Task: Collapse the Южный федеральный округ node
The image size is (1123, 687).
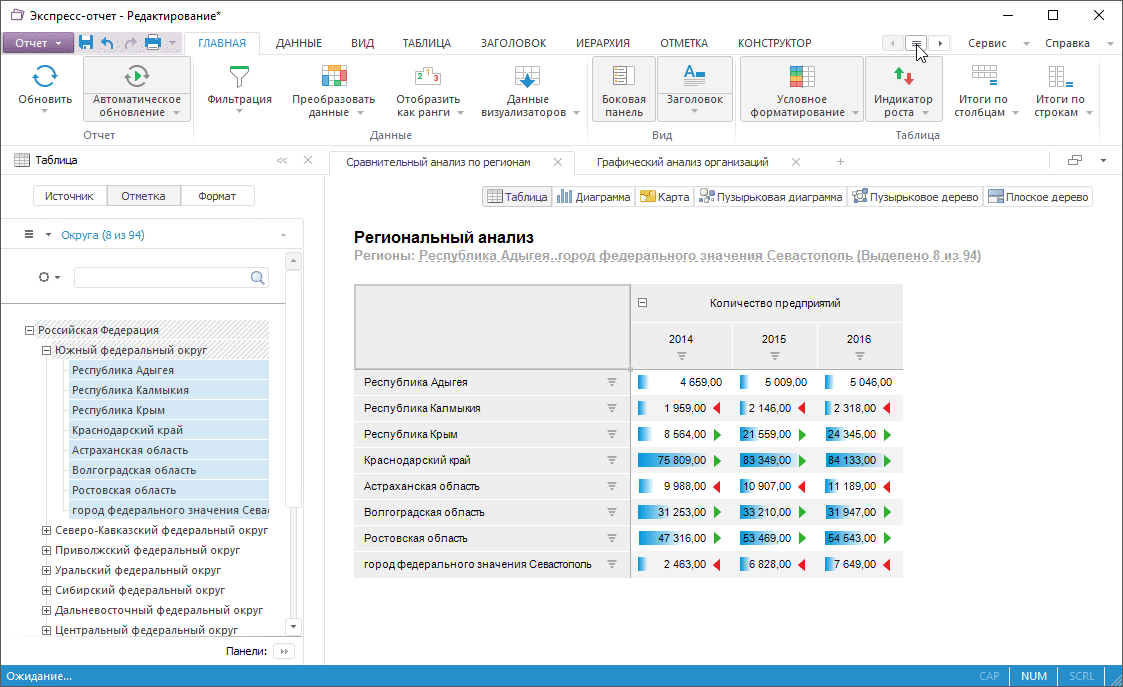Action: (46, 350)
